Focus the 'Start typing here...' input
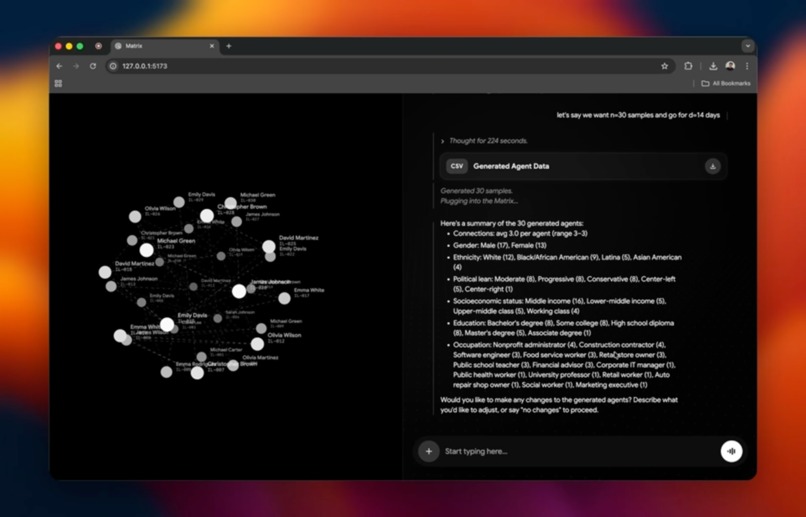This screenshot has height=517, width=806. pyautogui.click(x=578, y=451)
